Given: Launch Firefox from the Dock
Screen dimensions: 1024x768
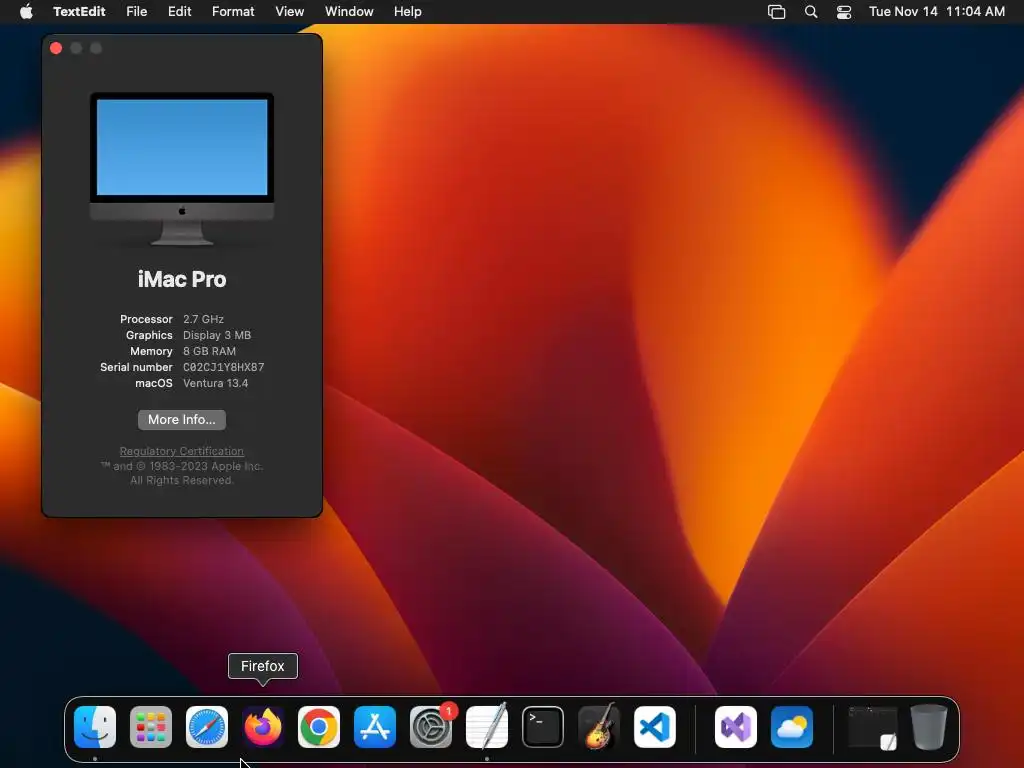Looking at the screenshot, I should (263, 727).
